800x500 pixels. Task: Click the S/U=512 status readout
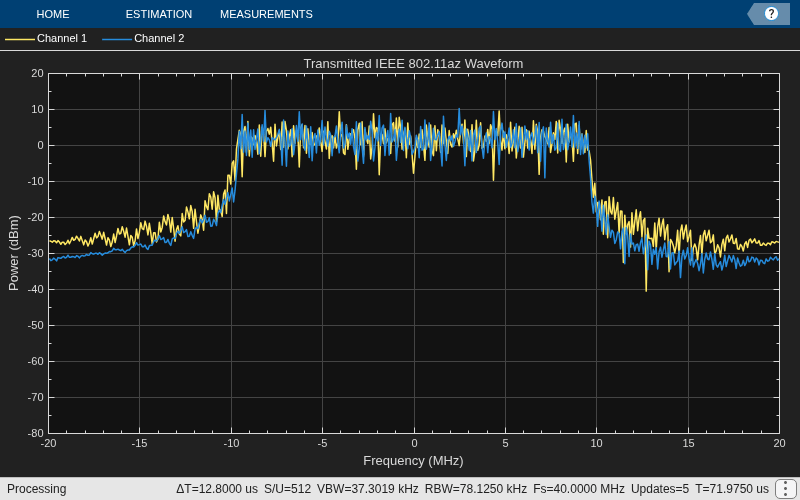point(287,489)
